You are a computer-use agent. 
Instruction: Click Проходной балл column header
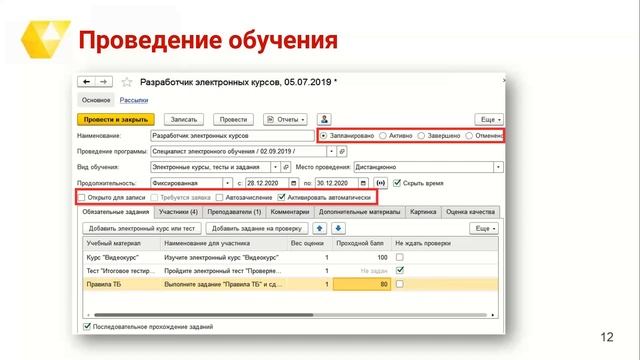pyautogui.click(x=362, y=243)
